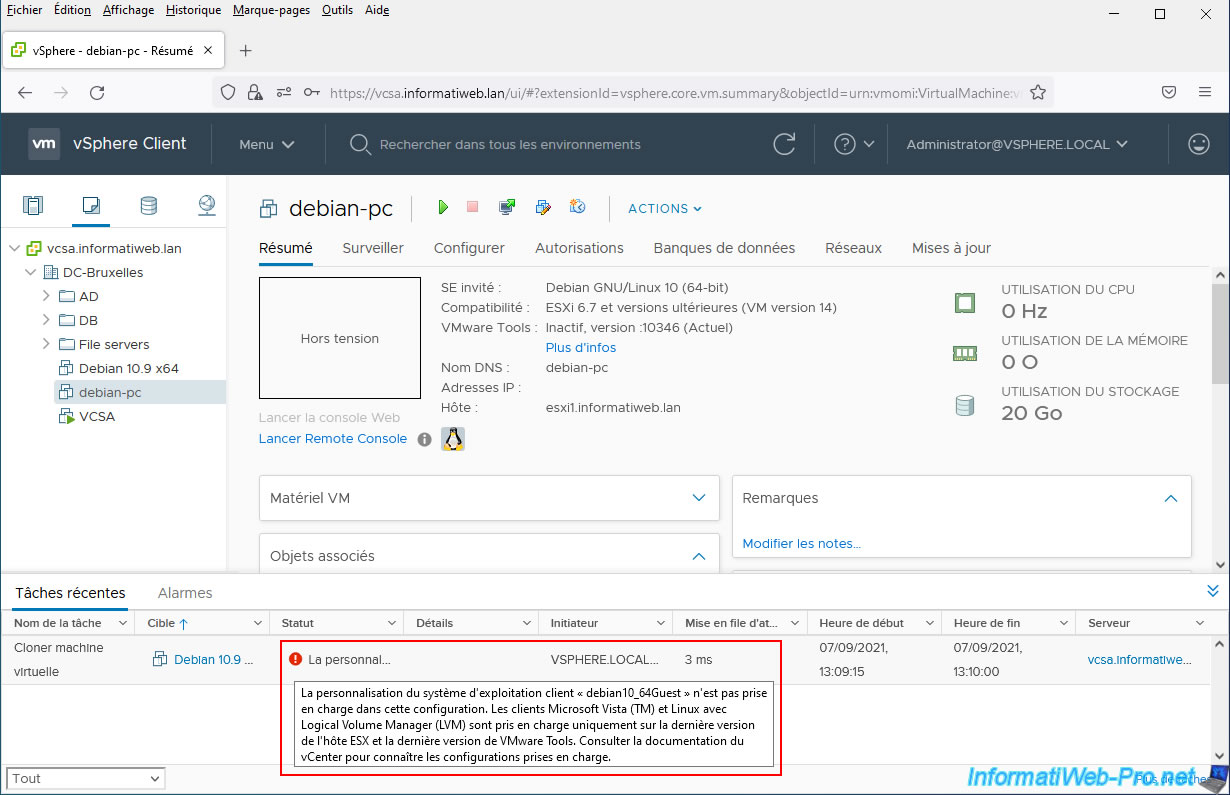Open the vSphere Menu dropdown

pyautogui.click(x=266, y=144)
